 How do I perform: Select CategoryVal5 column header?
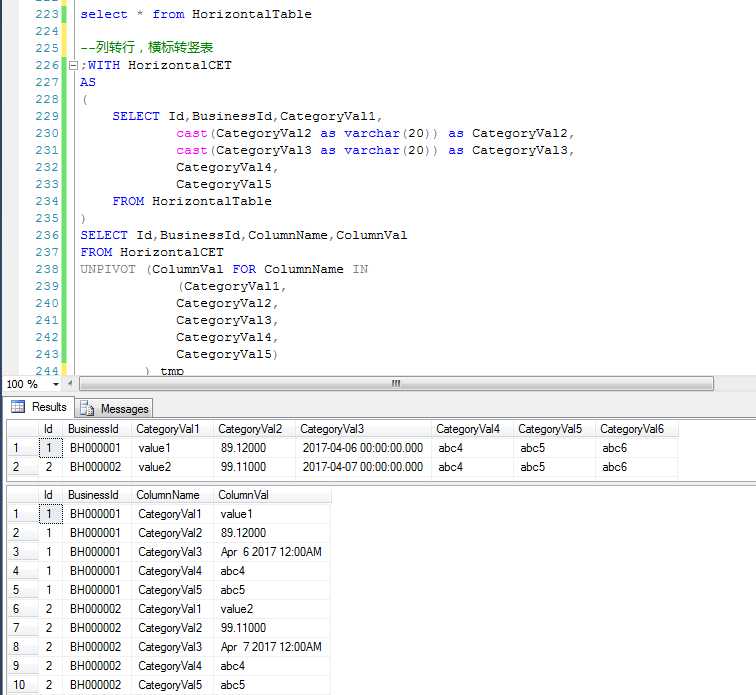pyautogui.click(x=554, y=429)
